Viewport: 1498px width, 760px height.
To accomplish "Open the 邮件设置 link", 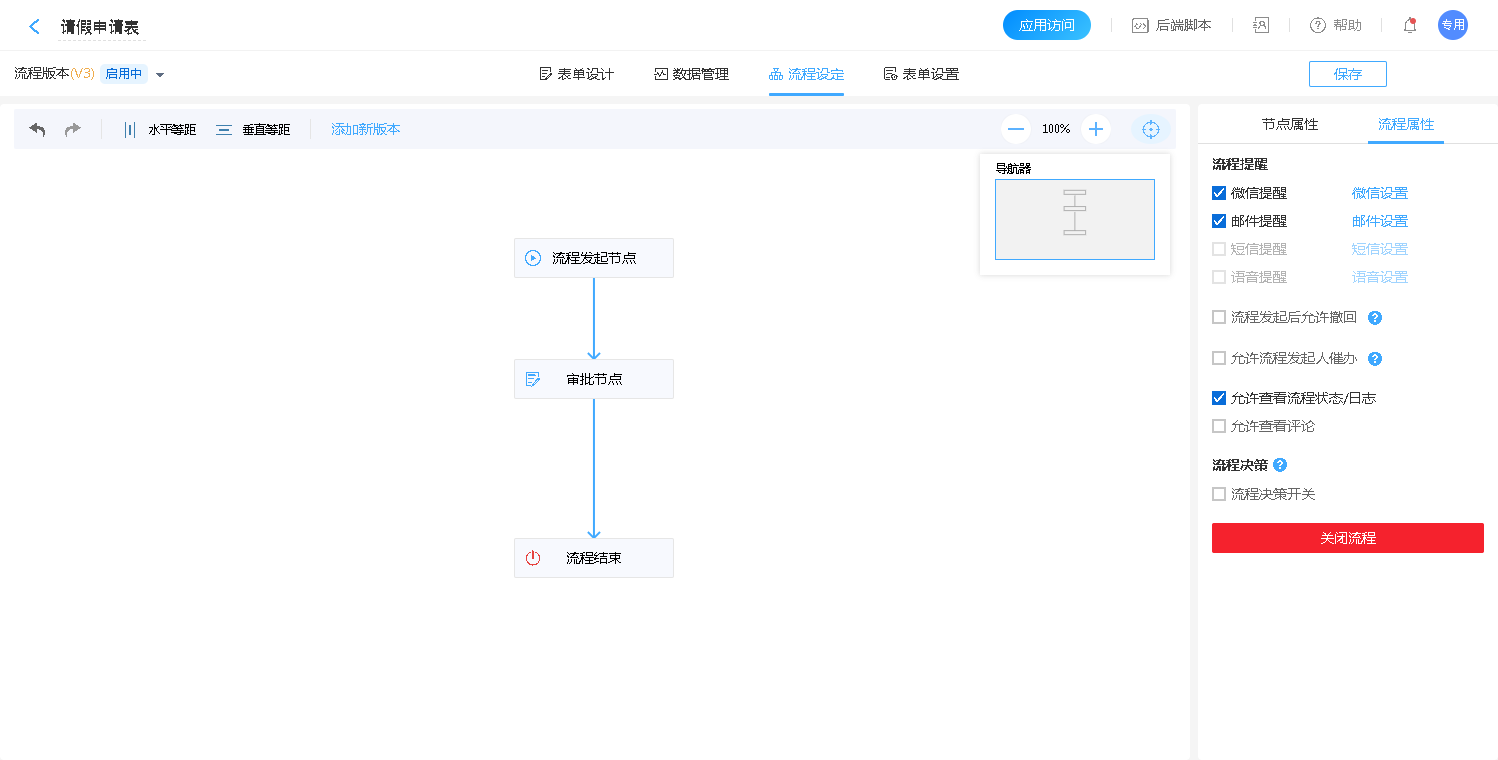I will point(1379,221).
